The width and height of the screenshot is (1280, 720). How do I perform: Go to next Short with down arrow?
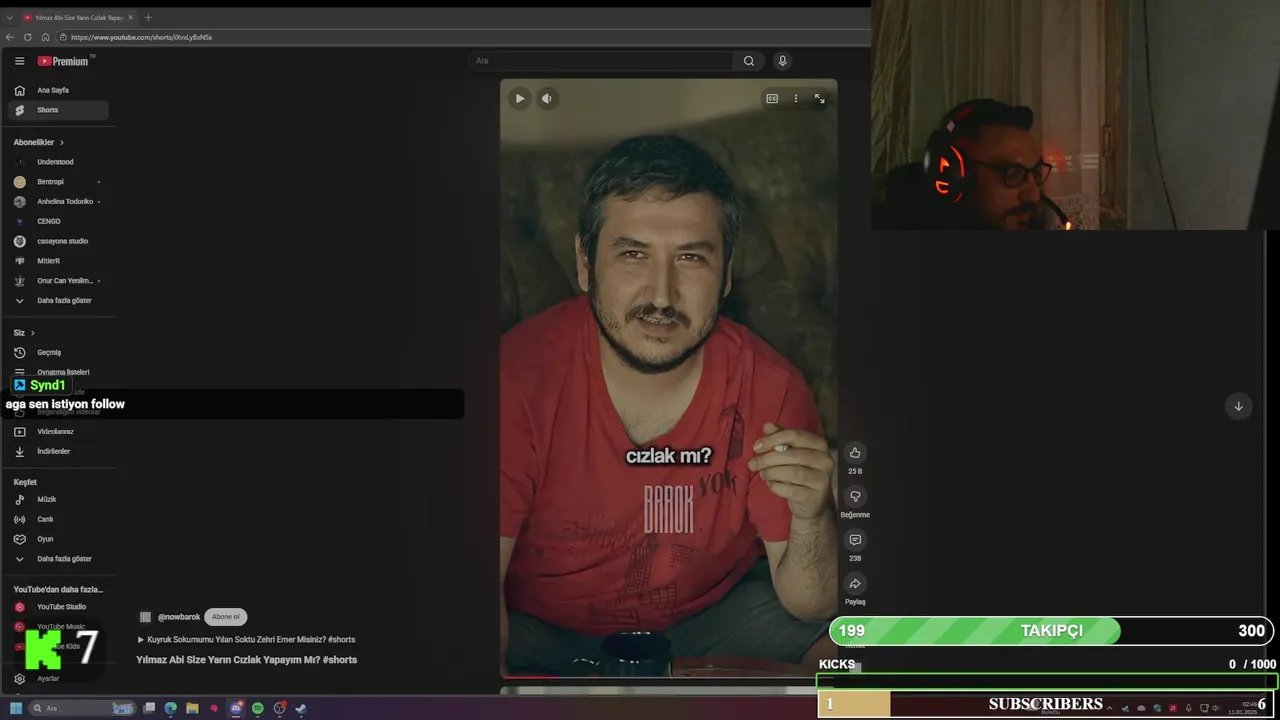pos(1238,406)
